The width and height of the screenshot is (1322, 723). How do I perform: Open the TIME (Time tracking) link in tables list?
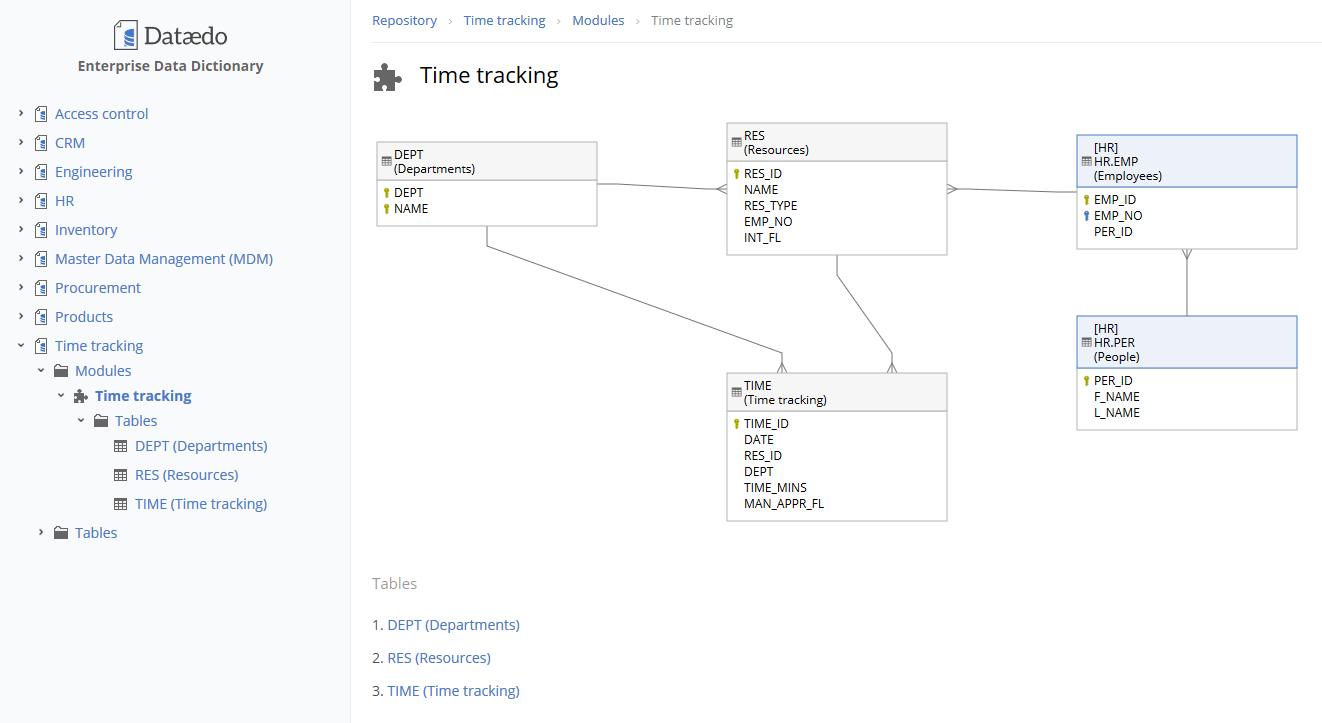453,691
